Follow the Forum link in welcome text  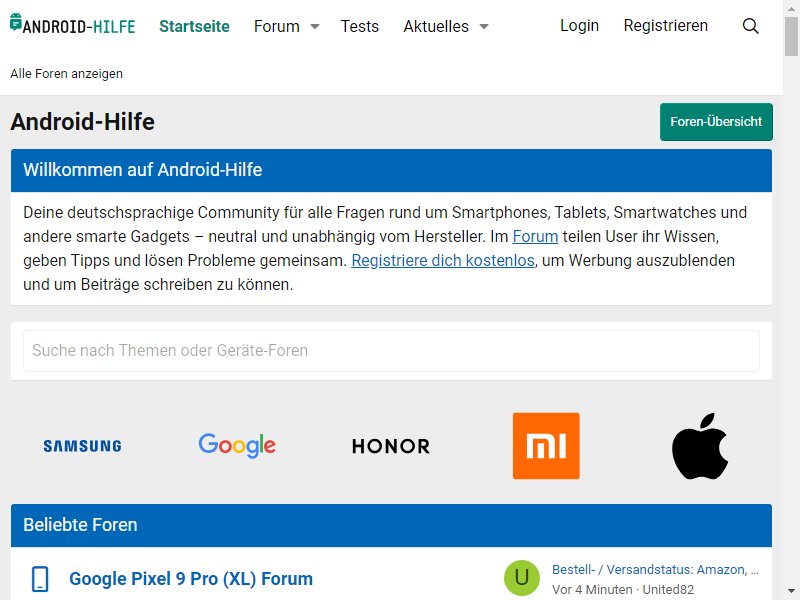(x=535, y=237)
